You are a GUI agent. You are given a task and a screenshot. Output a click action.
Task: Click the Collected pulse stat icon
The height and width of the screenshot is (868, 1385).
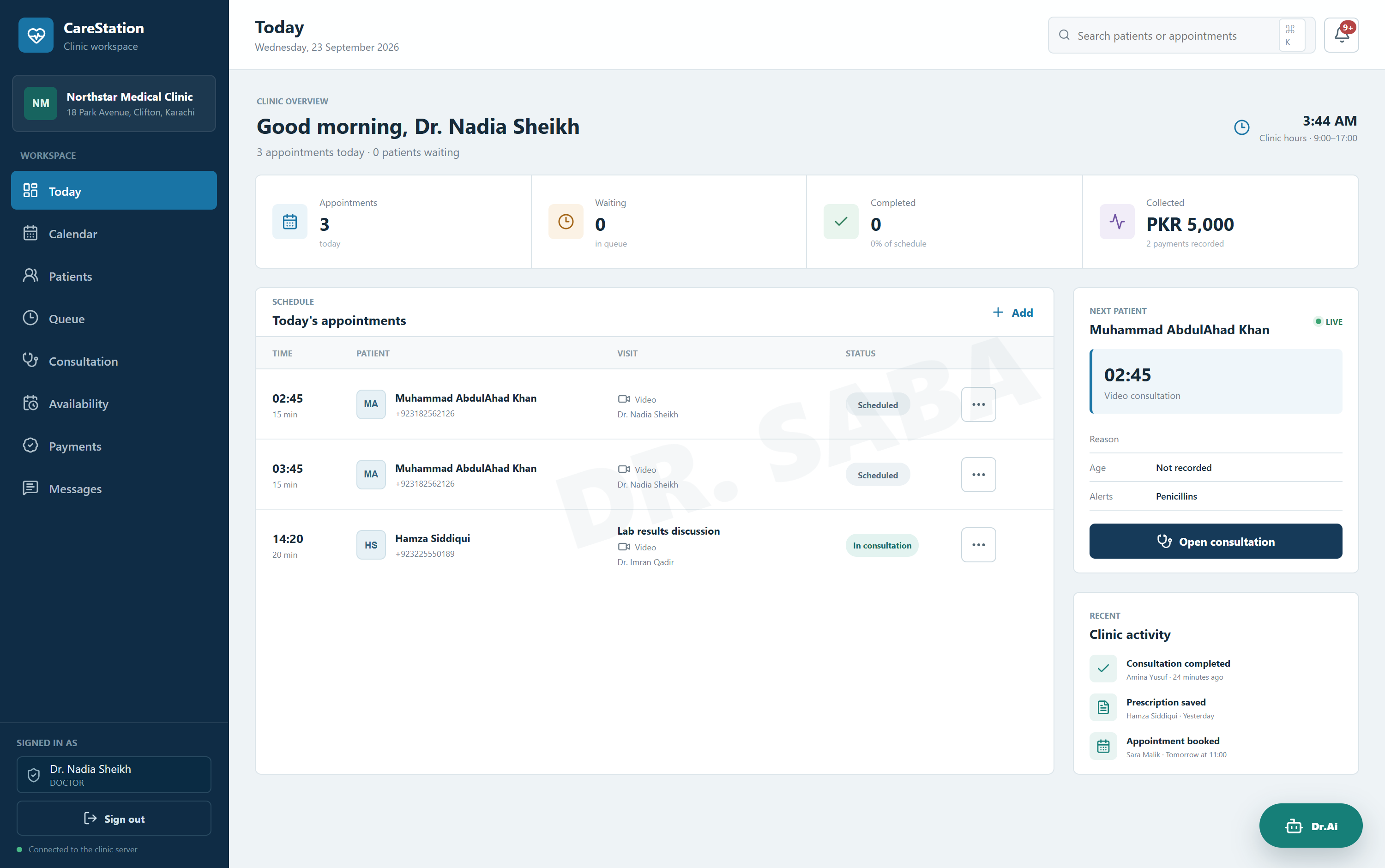tap(1117, 222)
